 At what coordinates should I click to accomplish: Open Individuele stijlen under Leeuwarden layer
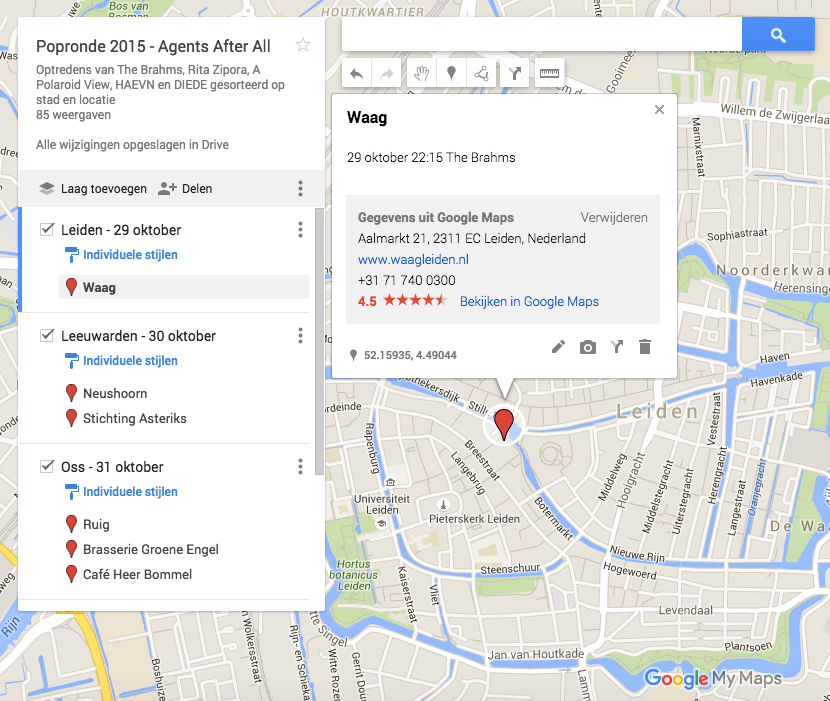pos(130,361)
